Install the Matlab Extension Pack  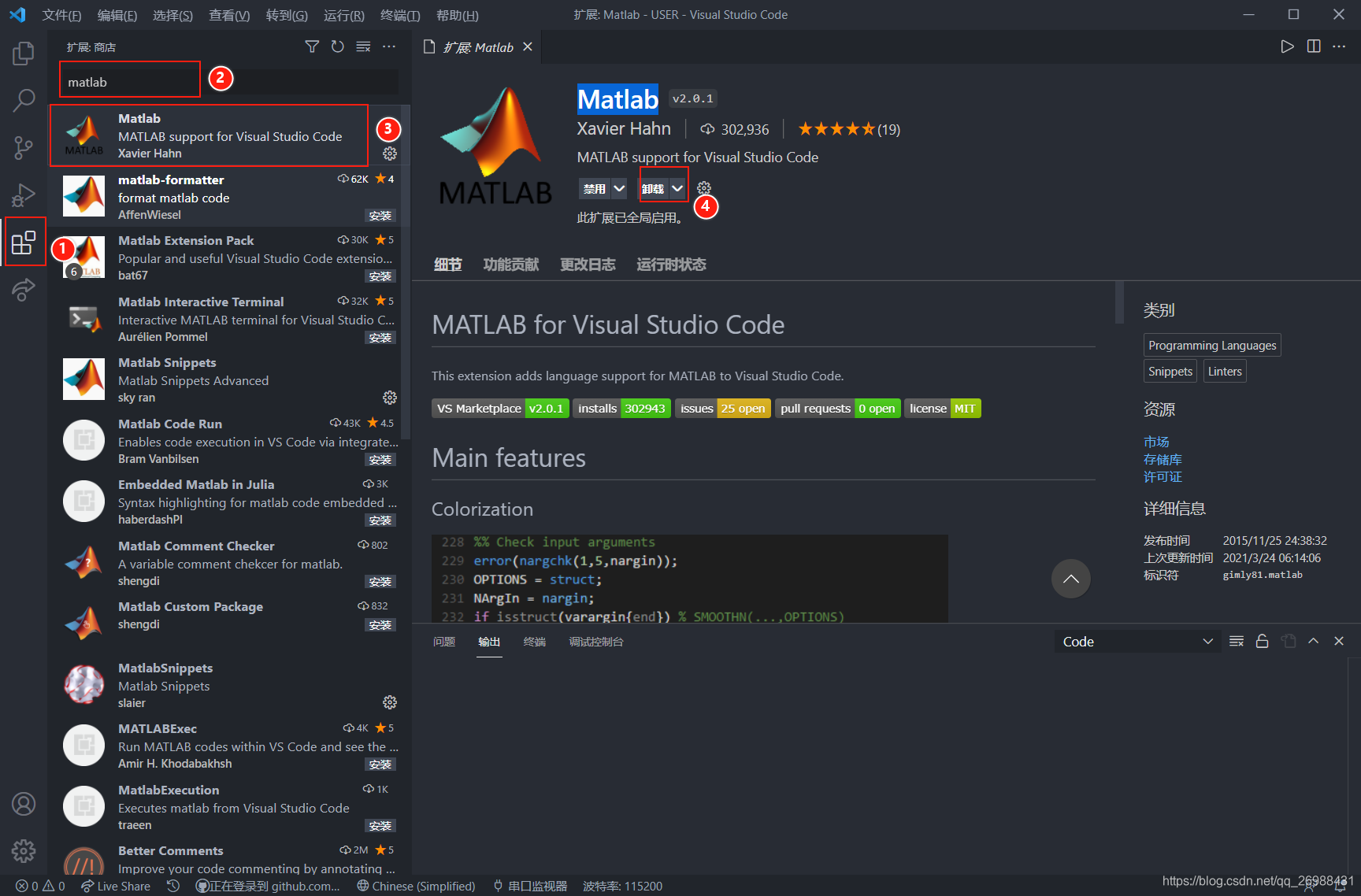380,276
